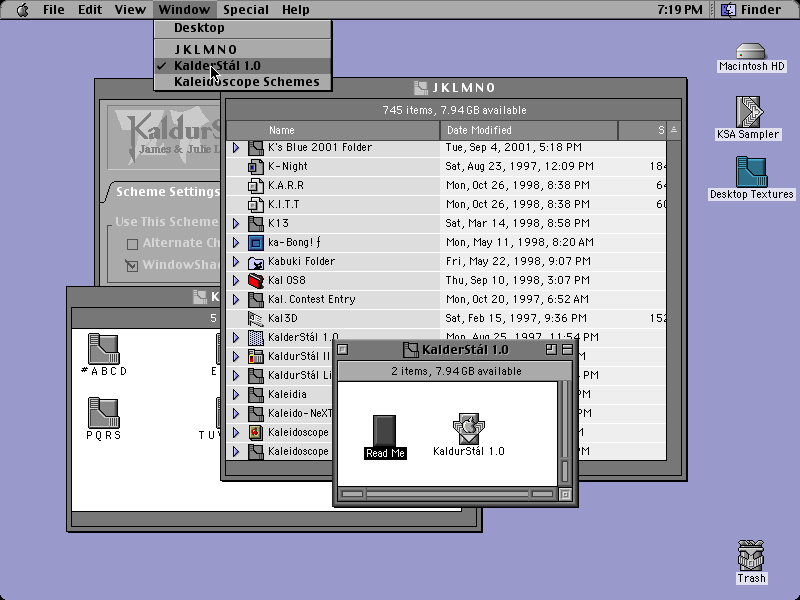The height and width of the screenshot is (600, 800).
Task: Expand the K's Blue 2001 Folder disclosure triangle
Action: 236,147
